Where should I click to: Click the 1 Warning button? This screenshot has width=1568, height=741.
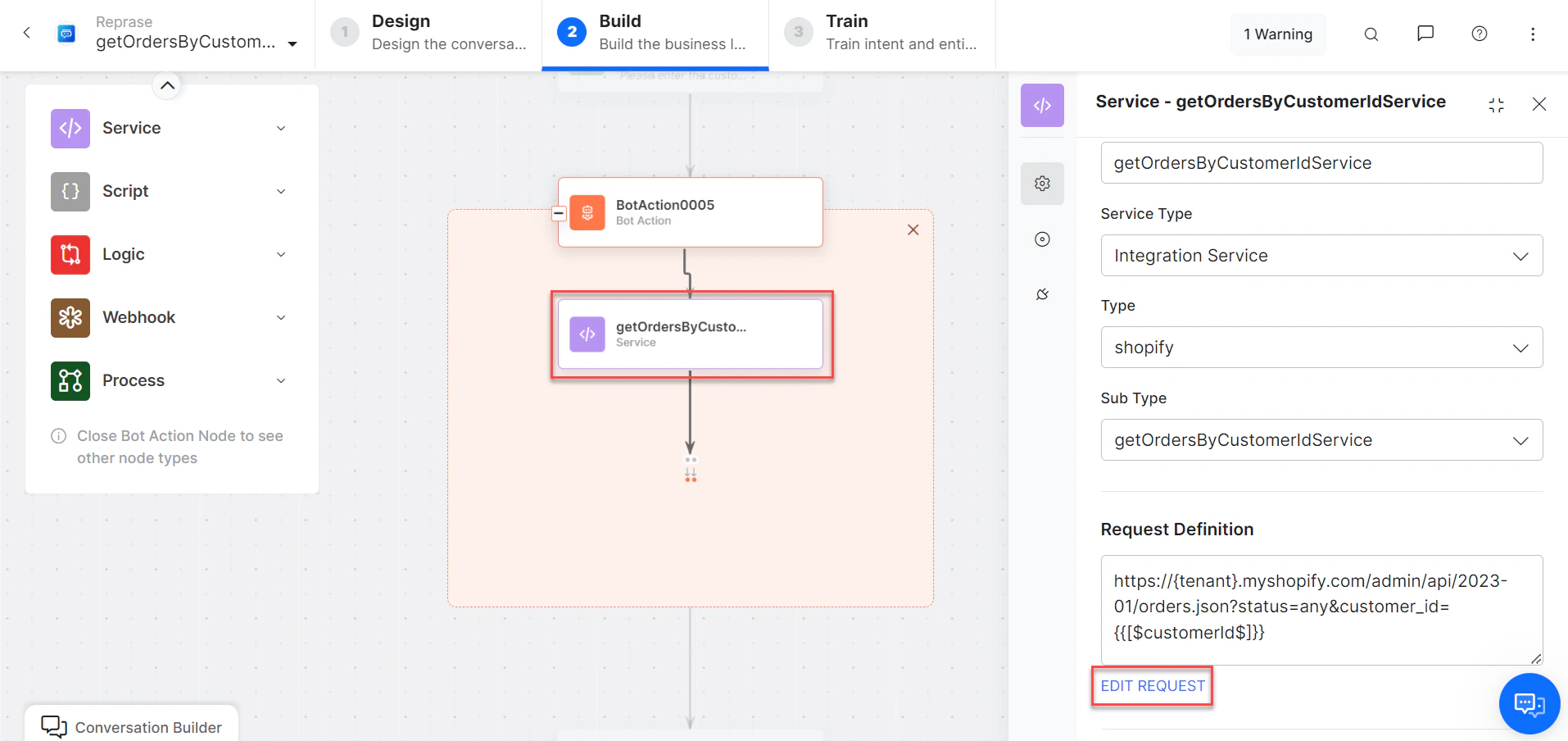pyautogui.click(x=1276, y=34)
